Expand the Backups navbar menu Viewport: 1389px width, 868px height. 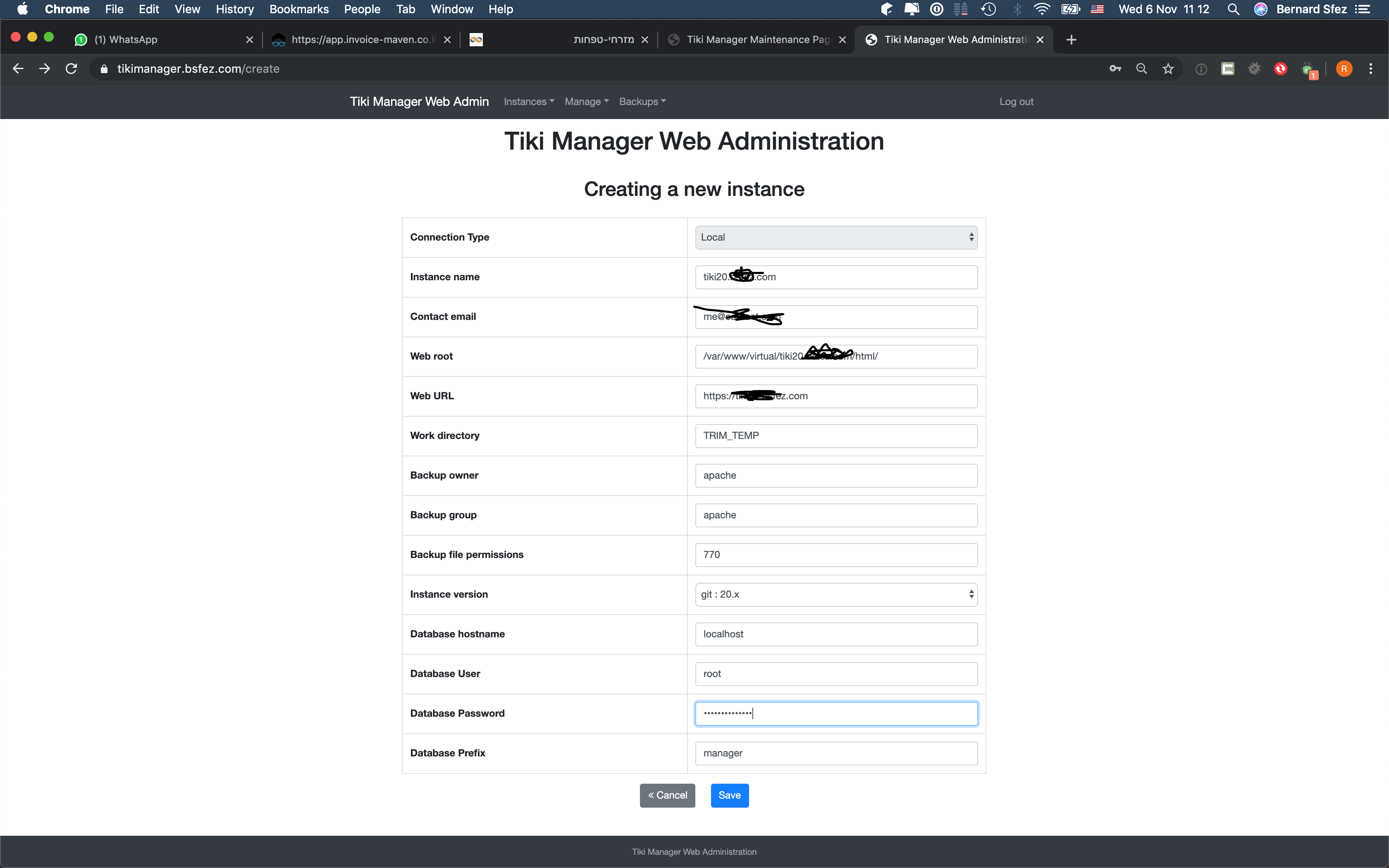tap(642, 102)
